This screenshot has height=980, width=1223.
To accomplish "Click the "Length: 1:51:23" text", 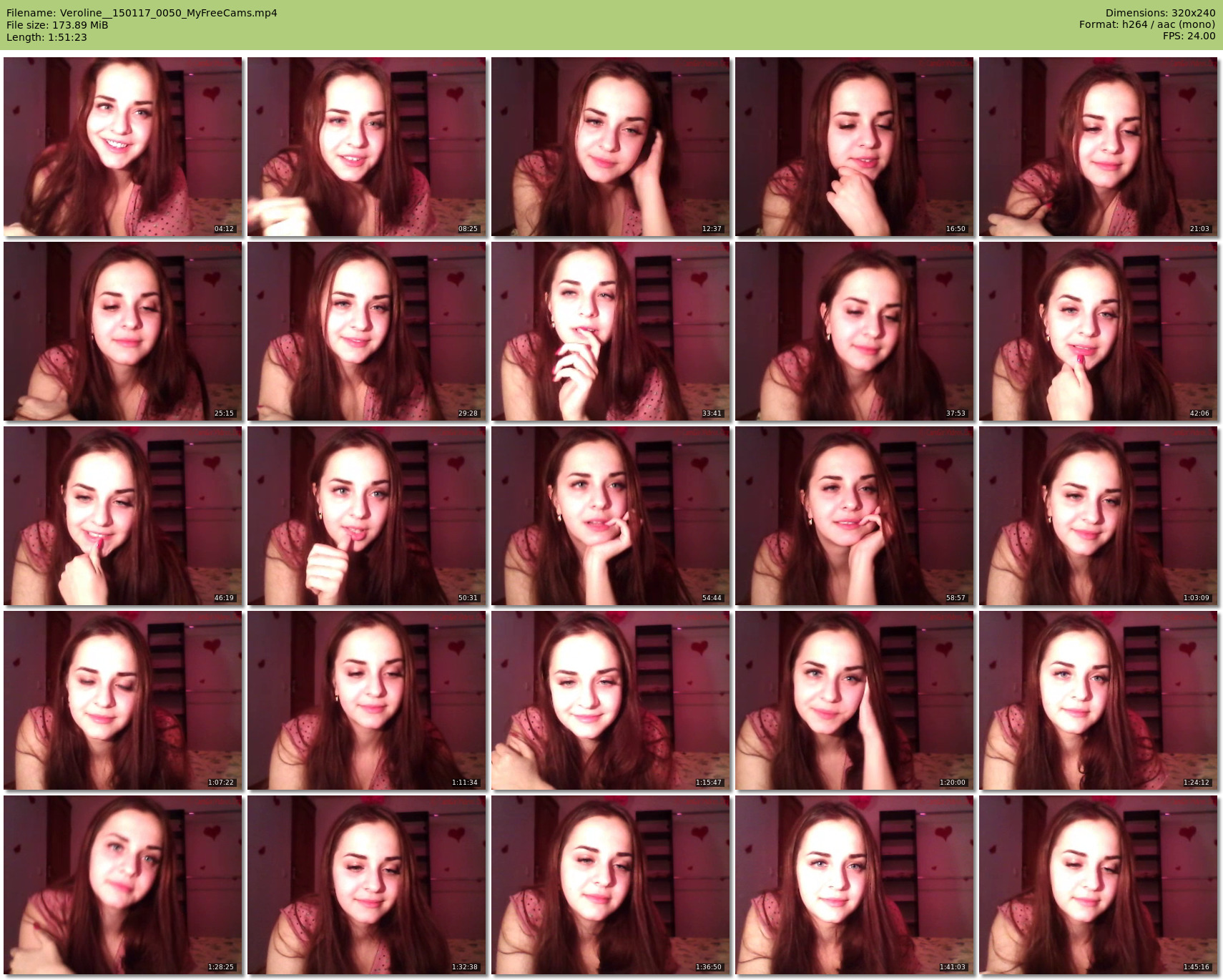I will (x=46, y=37).
